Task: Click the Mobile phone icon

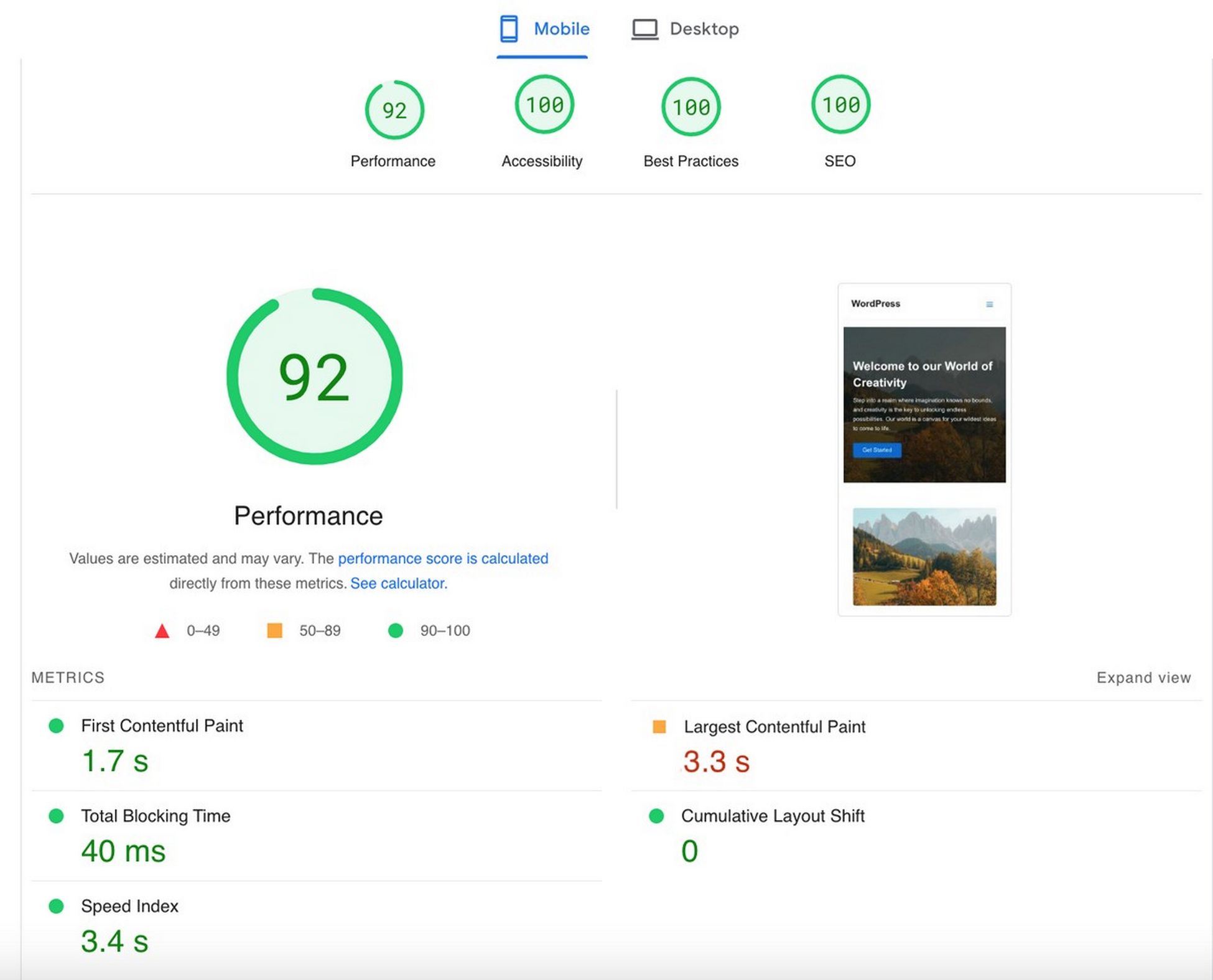Action: click(509, 29)
